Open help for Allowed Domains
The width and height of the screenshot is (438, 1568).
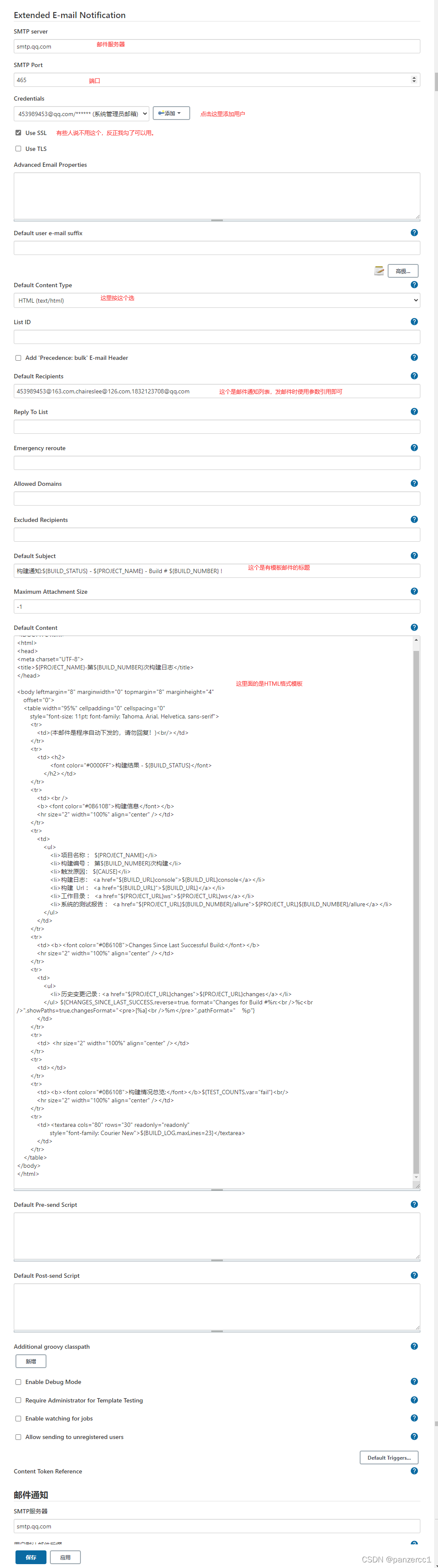pyautogui.click(x=414, y=483)
